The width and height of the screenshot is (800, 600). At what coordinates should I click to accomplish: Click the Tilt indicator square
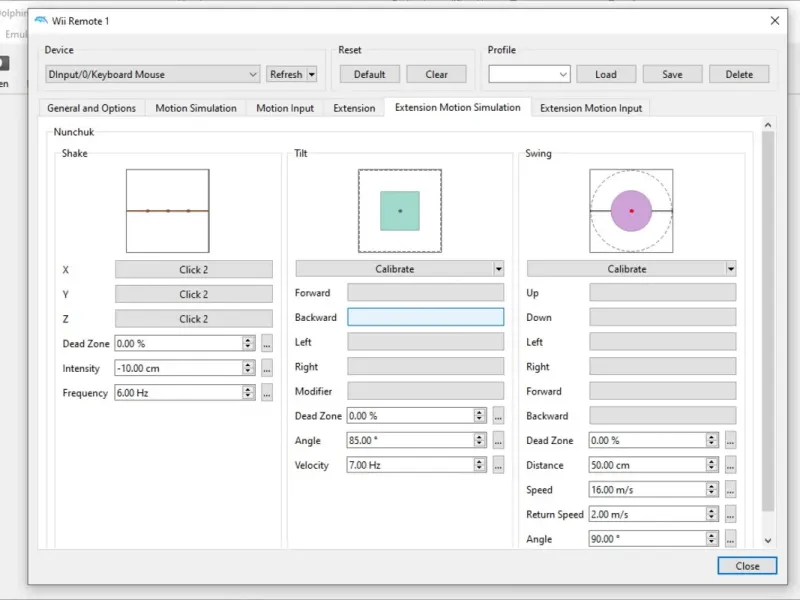[400, 211]
